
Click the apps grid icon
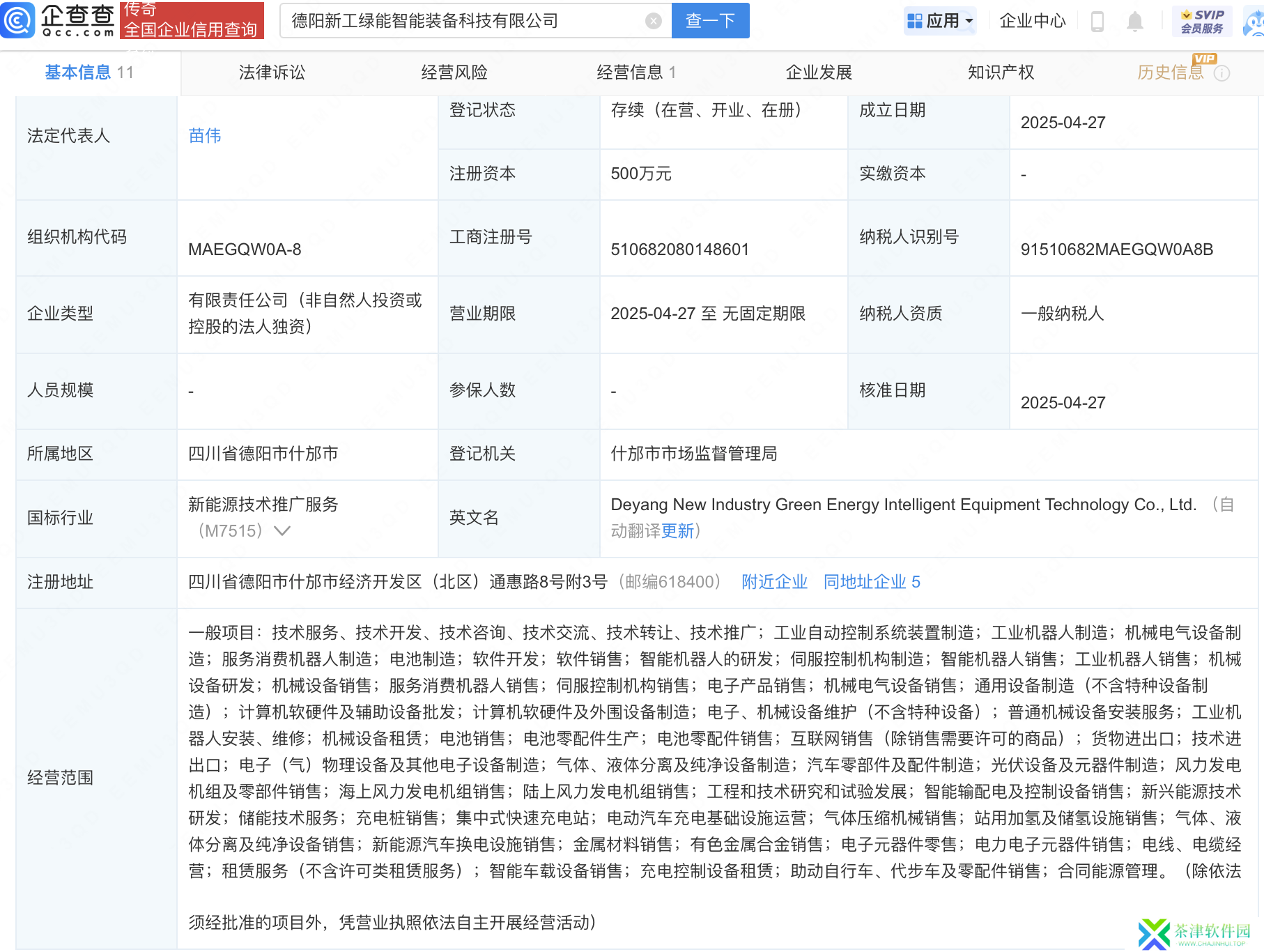[x=915, y=21]
